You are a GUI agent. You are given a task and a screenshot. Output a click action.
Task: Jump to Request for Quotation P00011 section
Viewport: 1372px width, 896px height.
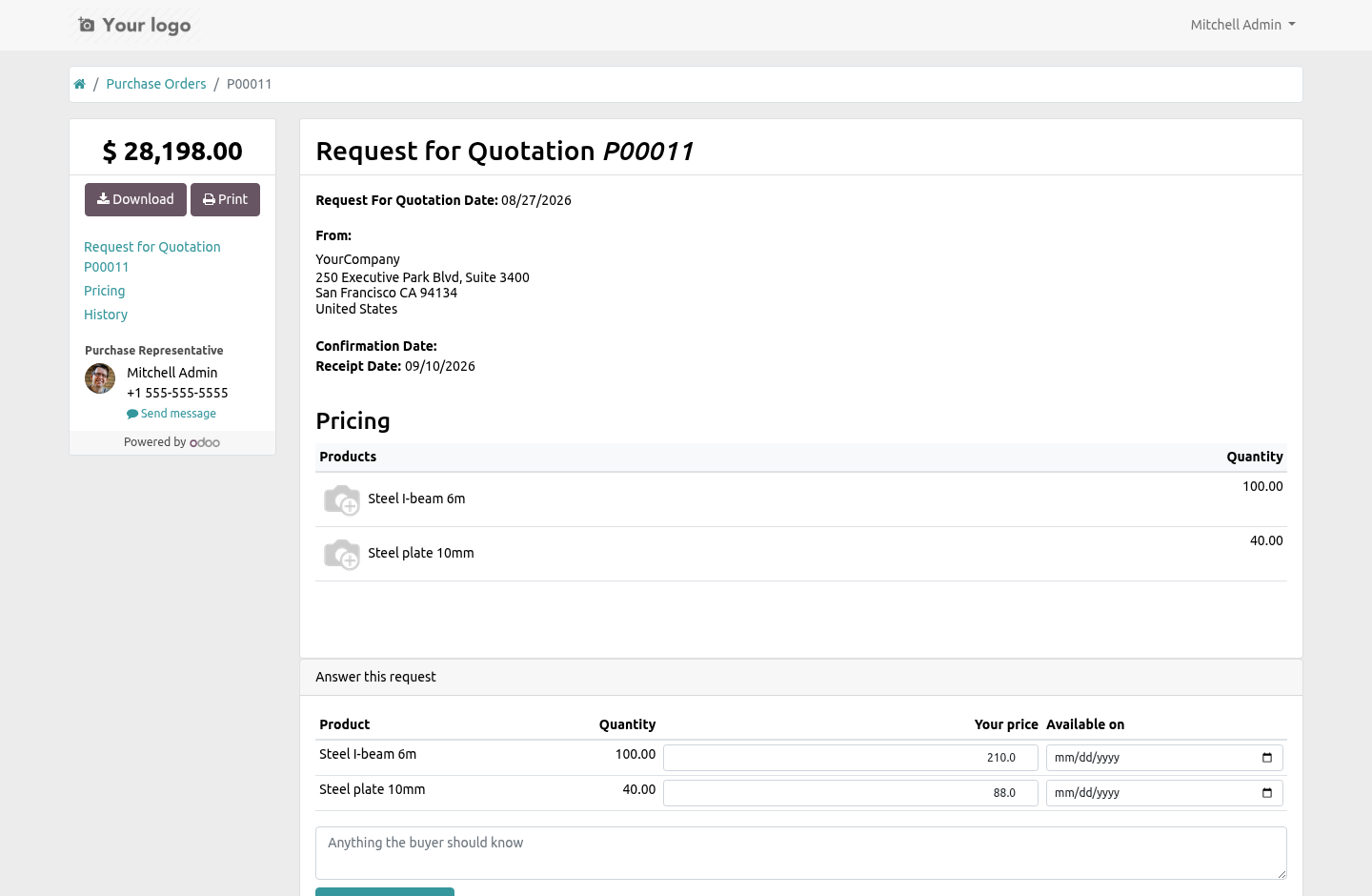[x=152, y=256]
